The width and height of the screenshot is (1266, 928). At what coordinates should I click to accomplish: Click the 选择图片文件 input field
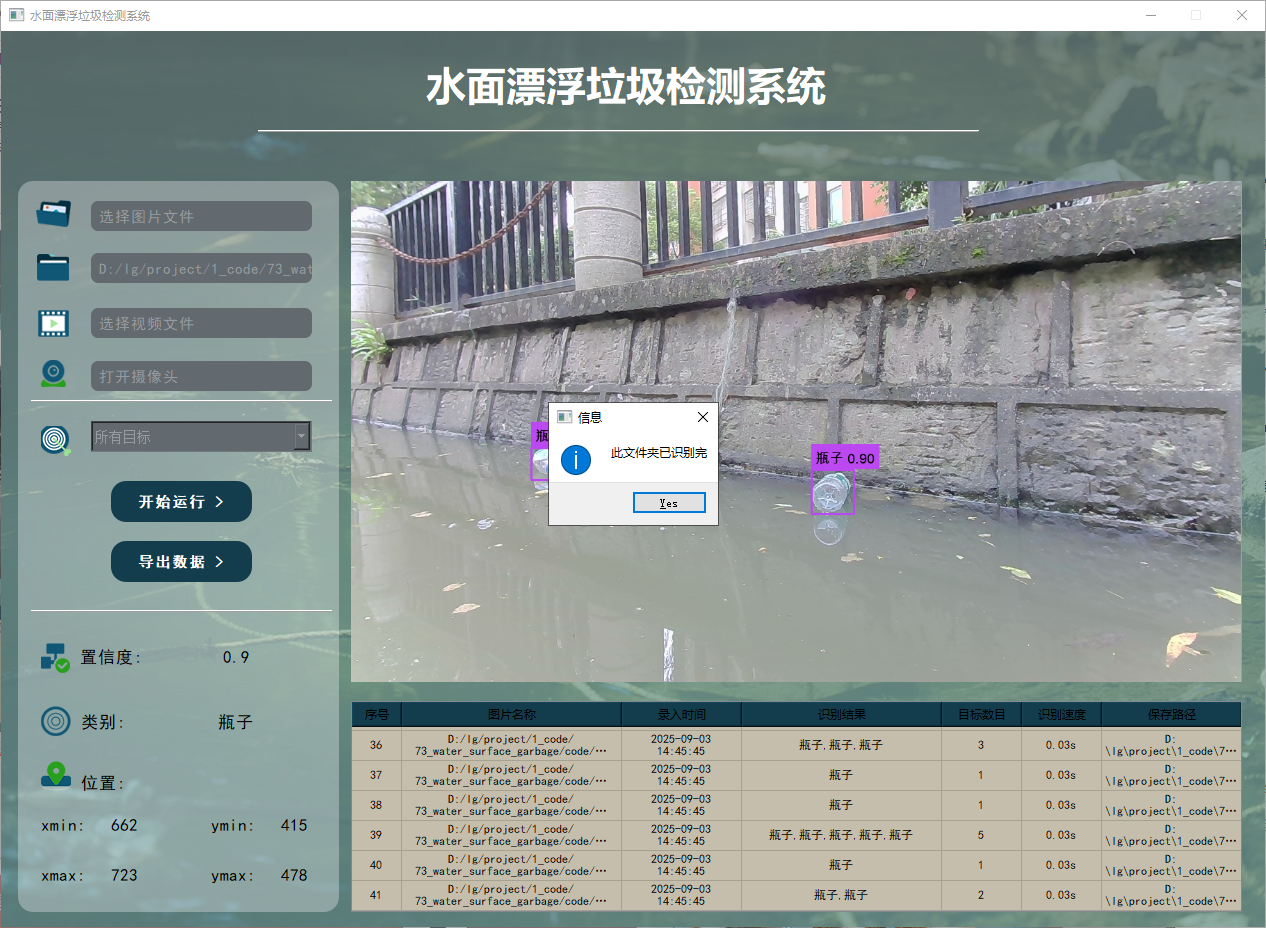(x=201, y=216)
